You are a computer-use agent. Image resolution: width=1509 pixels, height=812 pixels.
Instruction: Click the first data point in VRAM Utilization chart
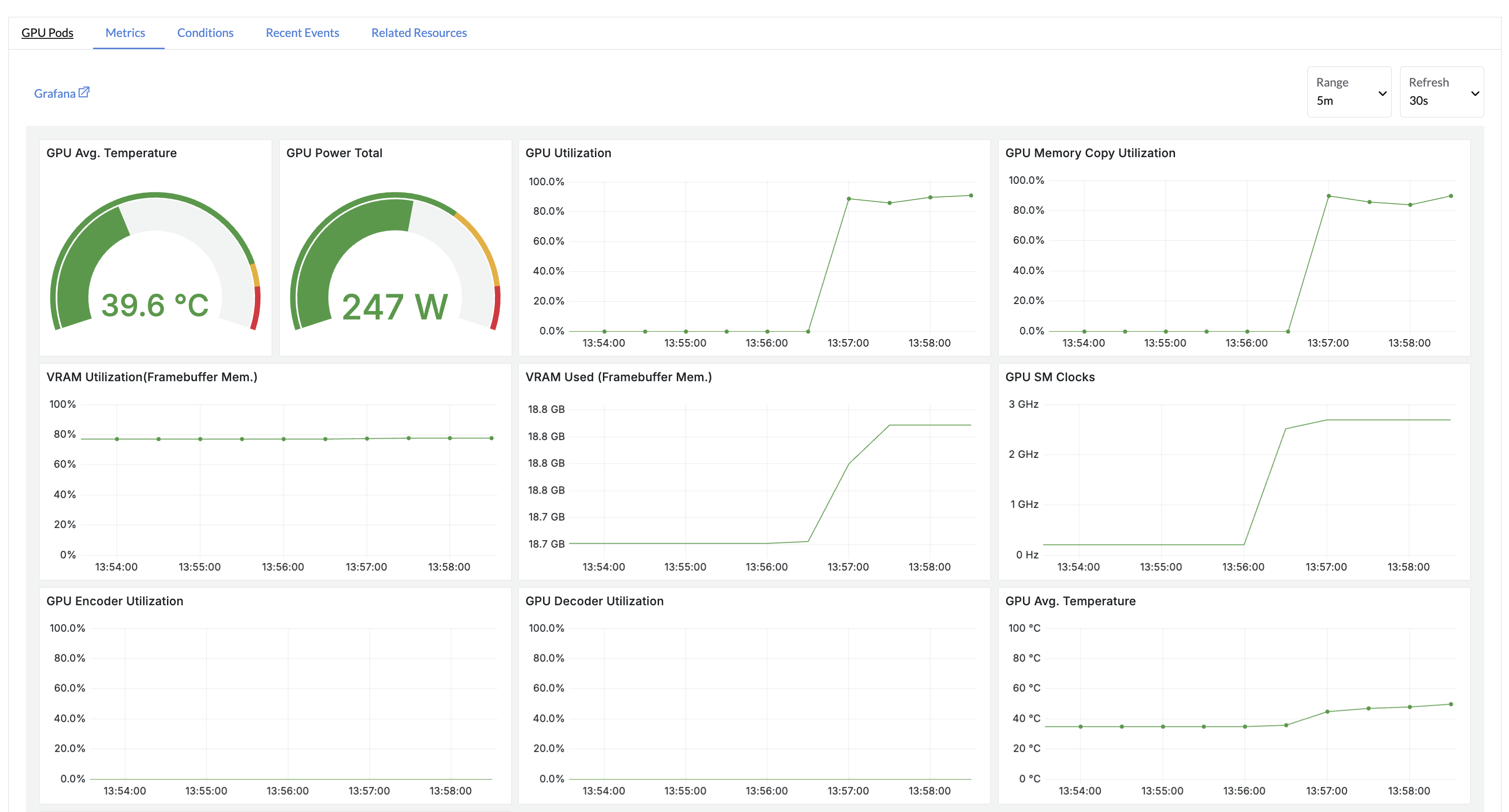(x=117, y=439)
